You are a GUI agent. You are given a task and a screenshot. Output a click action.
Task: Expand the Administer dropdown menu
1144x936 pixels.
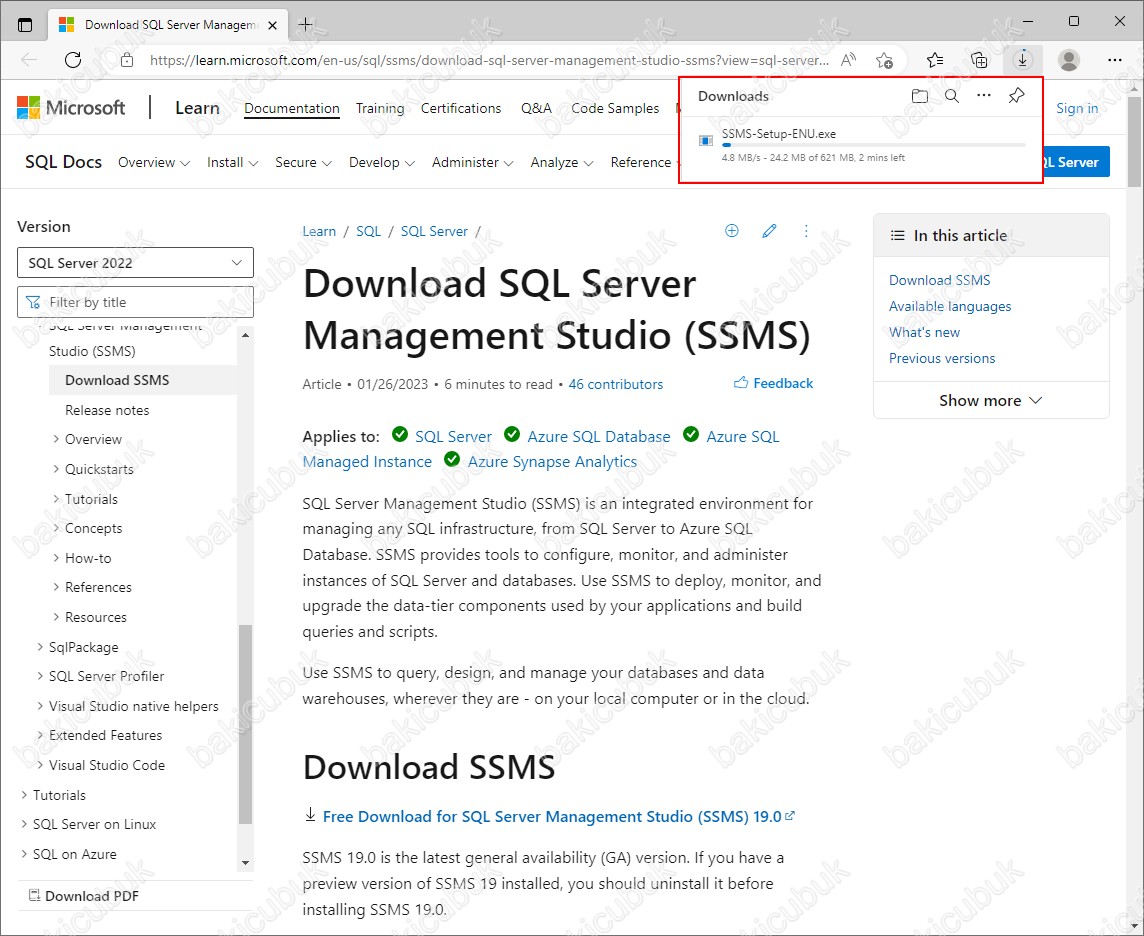click(x=473, y=162)
